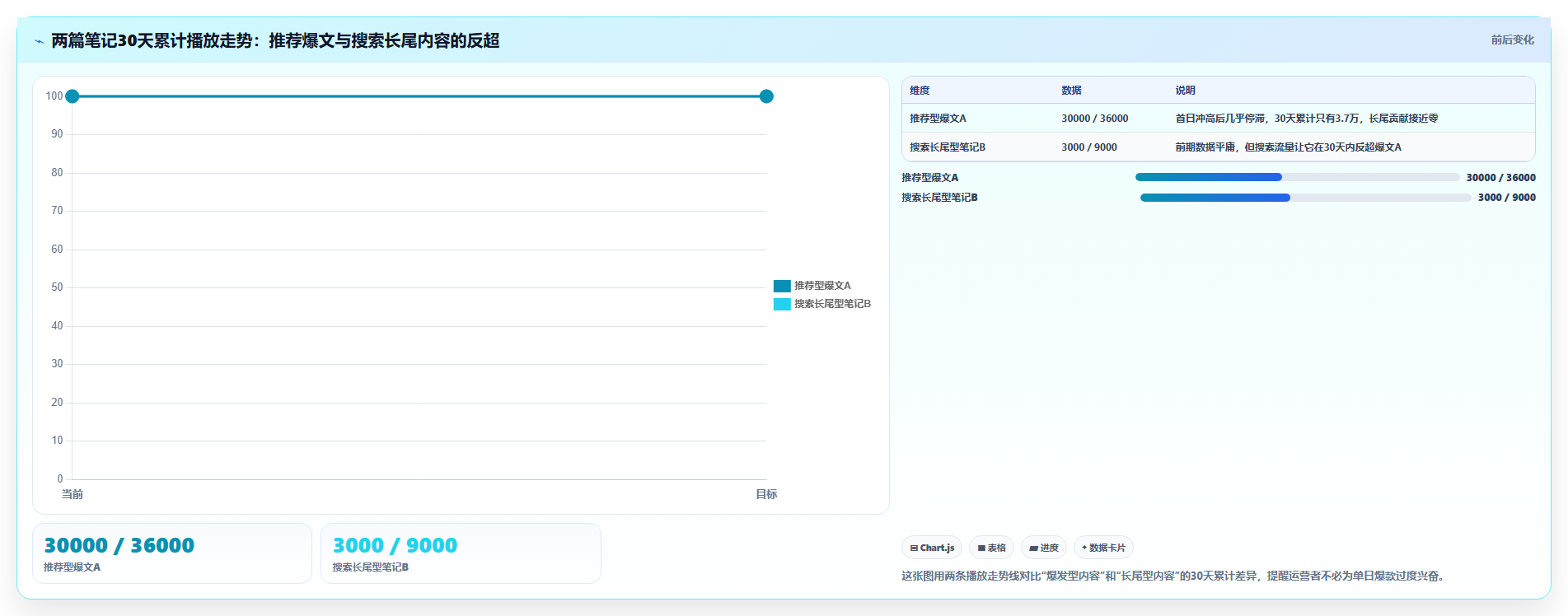Image resolution: width=1568 pixels, height=616 pixels.
Task: Toggle 推荐型爆文A legend swatch
Action: point(782,286)
